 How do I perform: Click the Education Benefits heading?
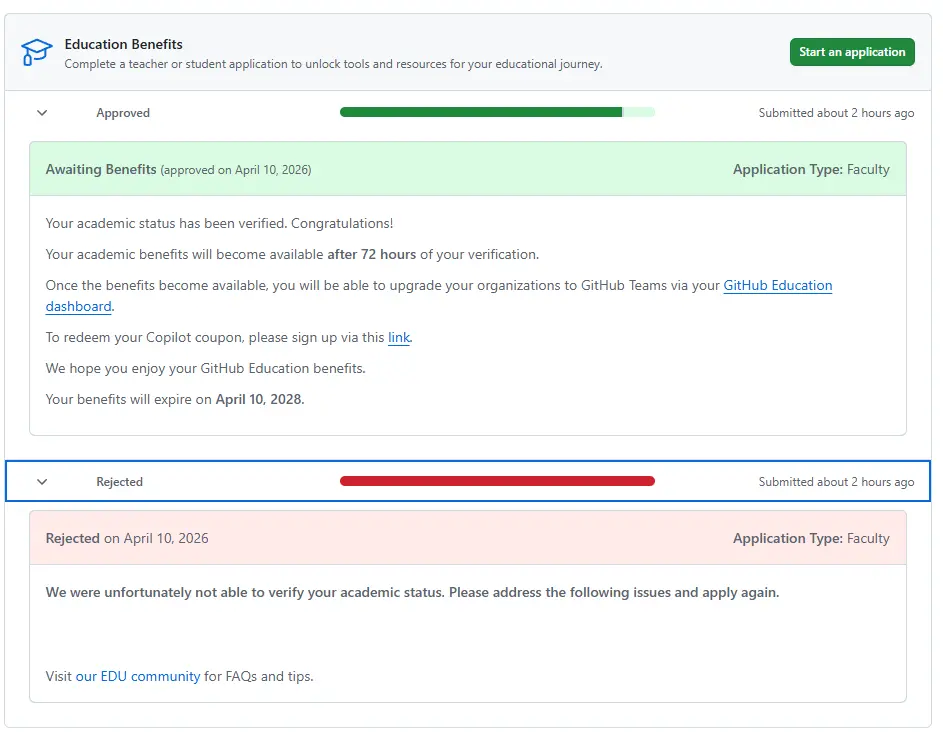click(123, 44)
